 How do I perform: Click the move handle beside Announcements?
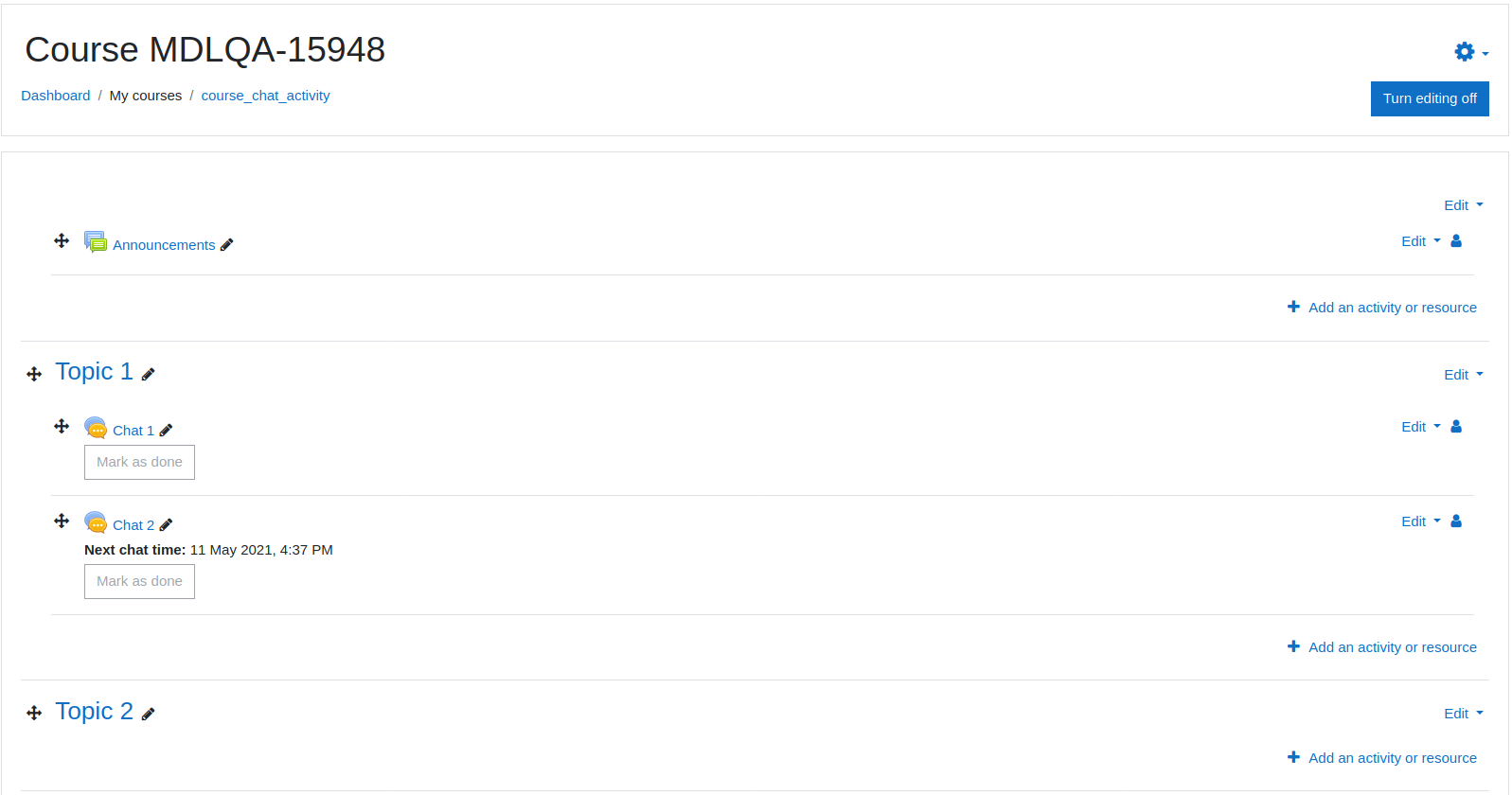click(62, 241)
